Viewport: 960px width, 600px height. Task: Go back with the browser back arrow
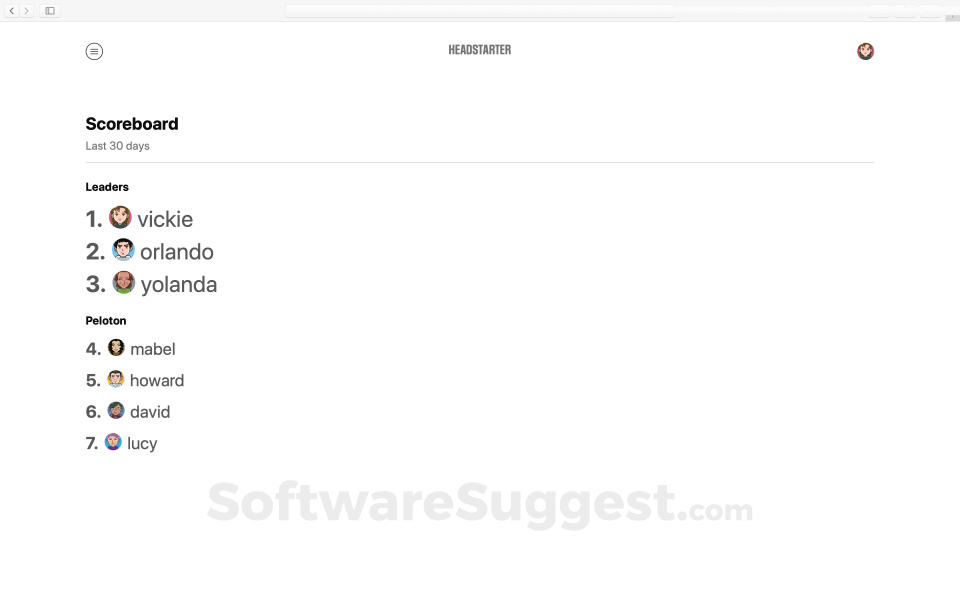[12, 11]
